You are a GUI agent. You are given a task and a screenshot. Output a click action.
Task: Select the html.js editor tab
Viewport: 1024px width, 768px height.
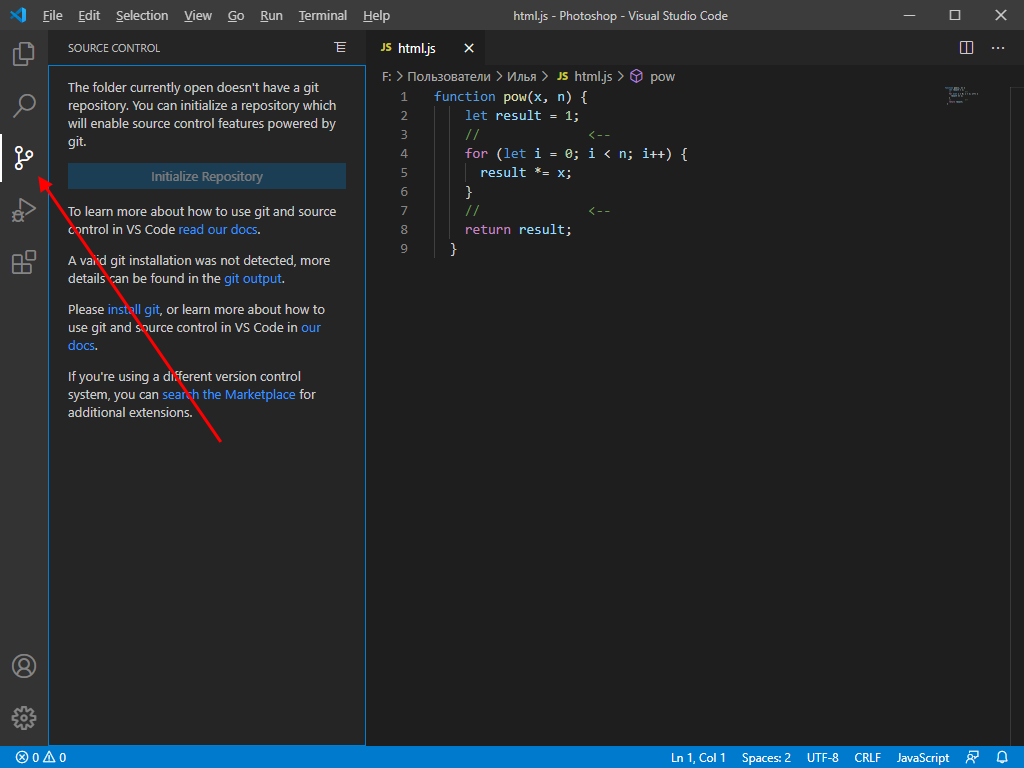point(416,47)
